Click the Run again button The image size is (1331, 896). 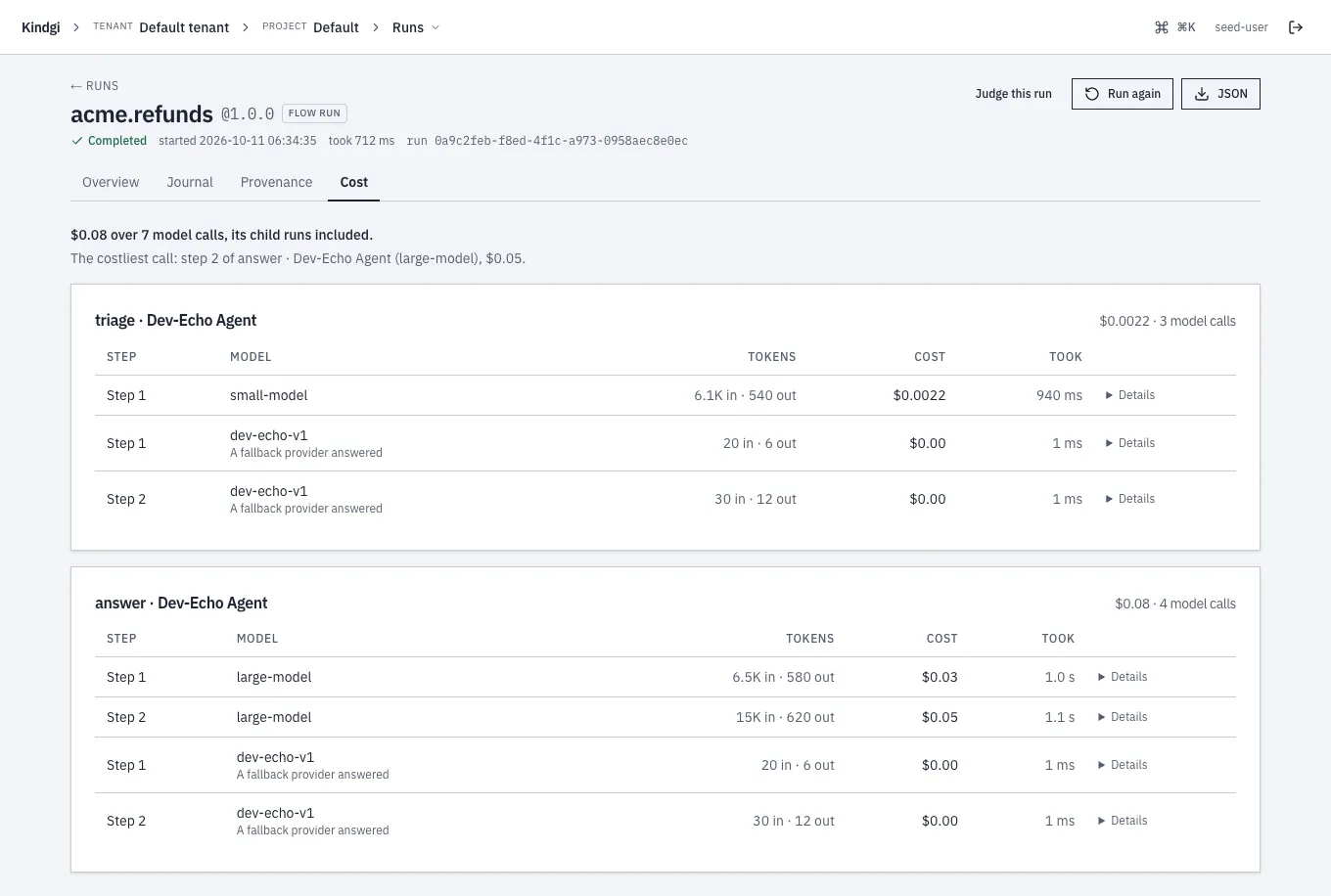coord(1123,94)
